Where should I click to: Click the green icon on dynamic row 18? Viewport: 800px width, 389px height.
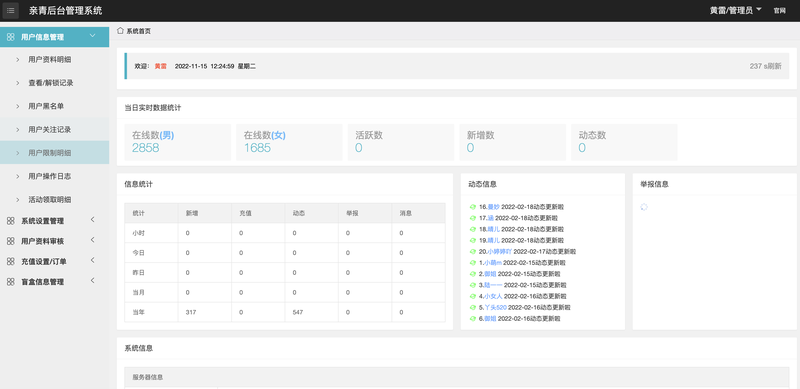coord(473,229)
